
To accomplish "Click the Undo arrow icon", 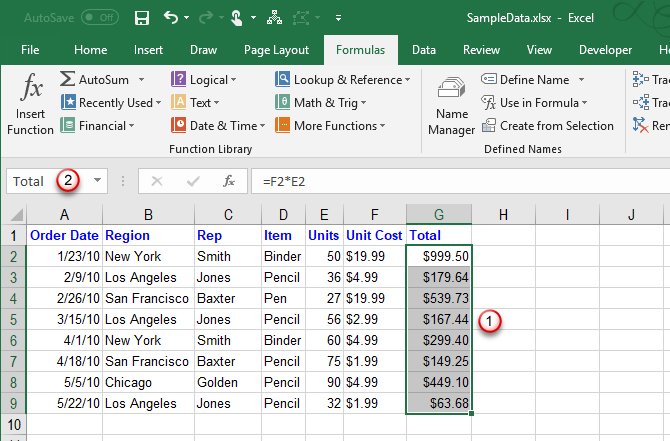I will click(x=171, y=18).
